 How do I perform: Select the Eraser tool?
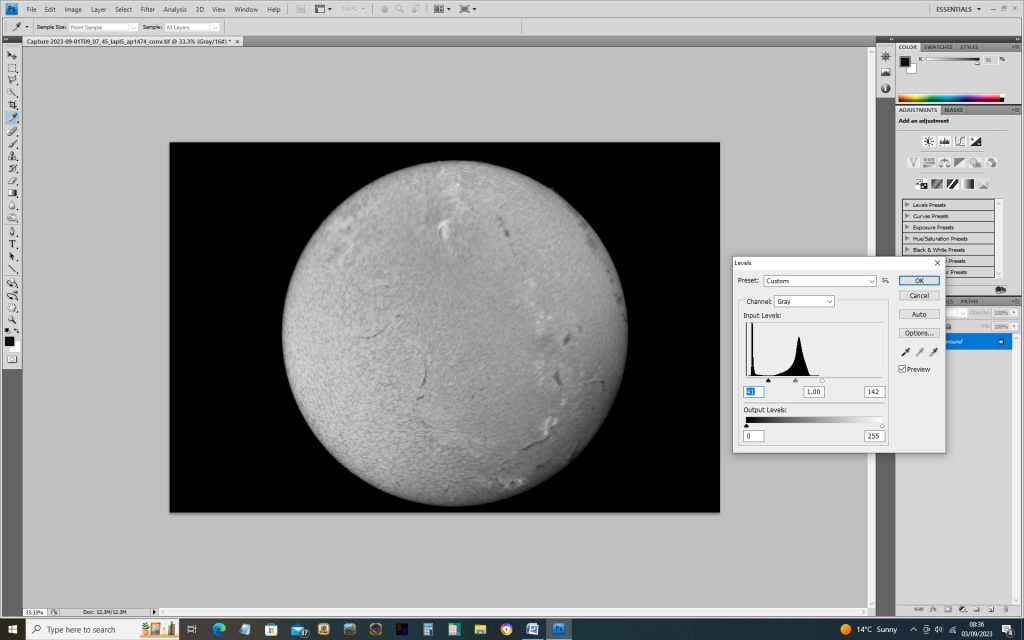tap(12, 181)
